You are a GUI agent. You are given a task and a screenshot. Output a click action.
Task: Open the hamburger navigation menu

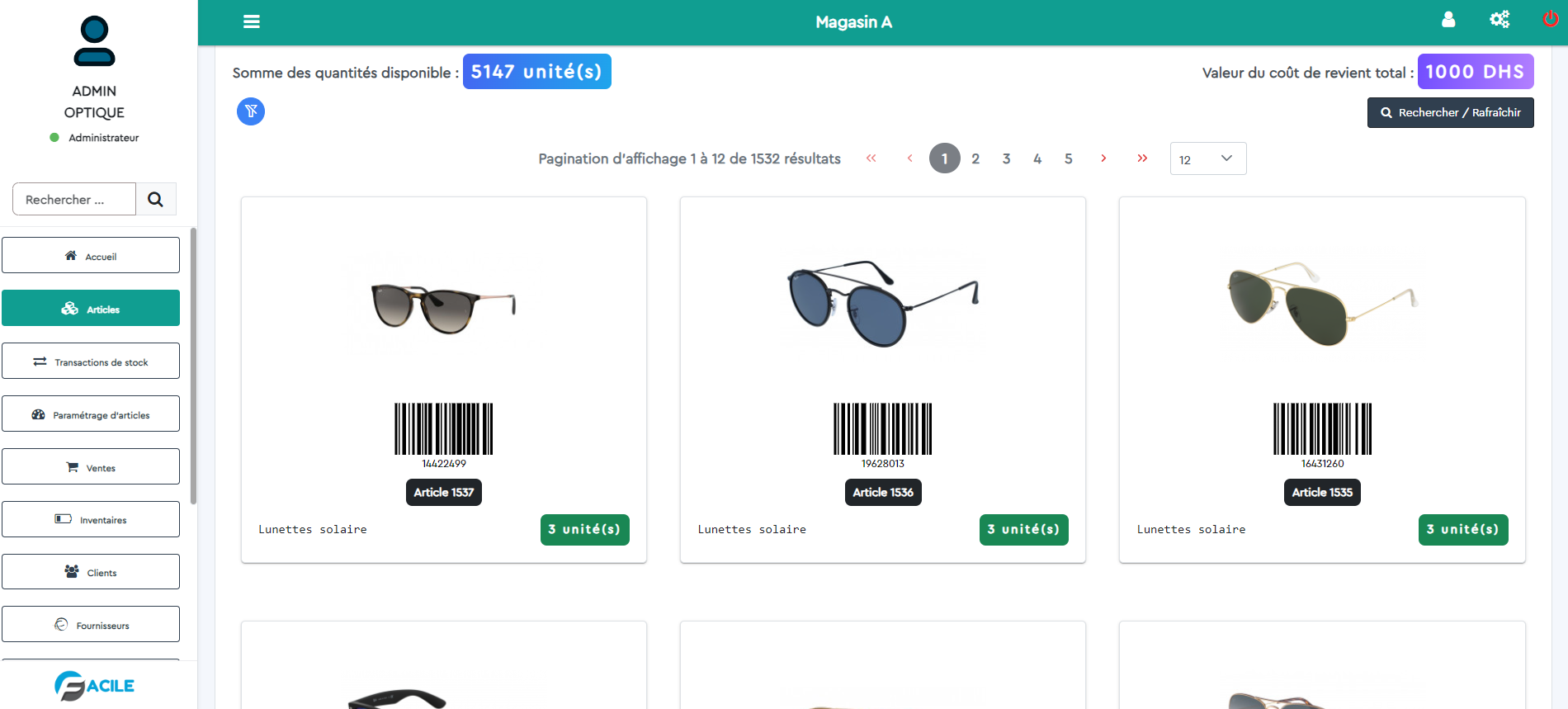click(x=251, y=21)
